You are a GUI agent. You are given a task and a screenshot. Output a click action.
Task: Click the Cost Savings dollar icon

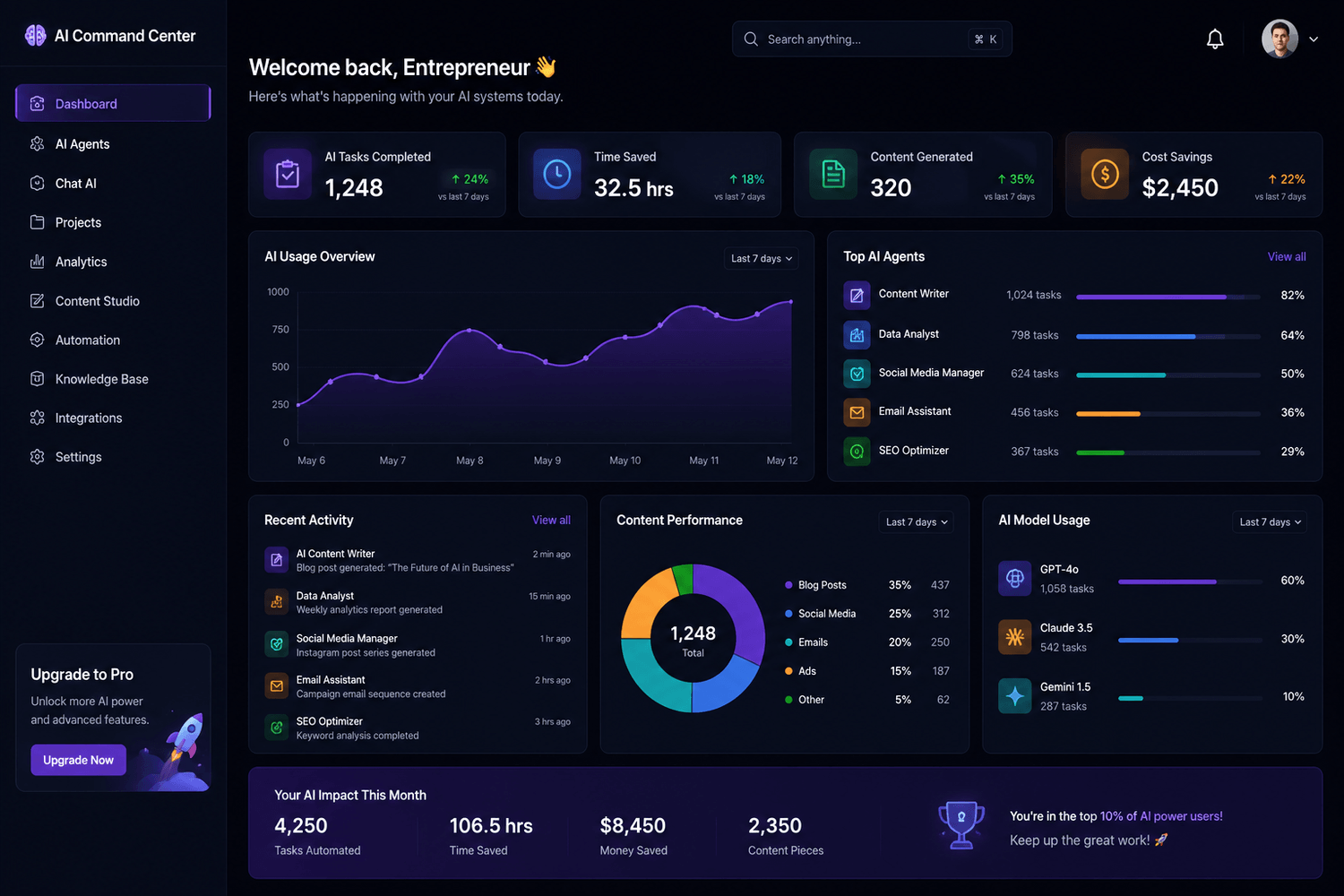tap(1105, 174)
